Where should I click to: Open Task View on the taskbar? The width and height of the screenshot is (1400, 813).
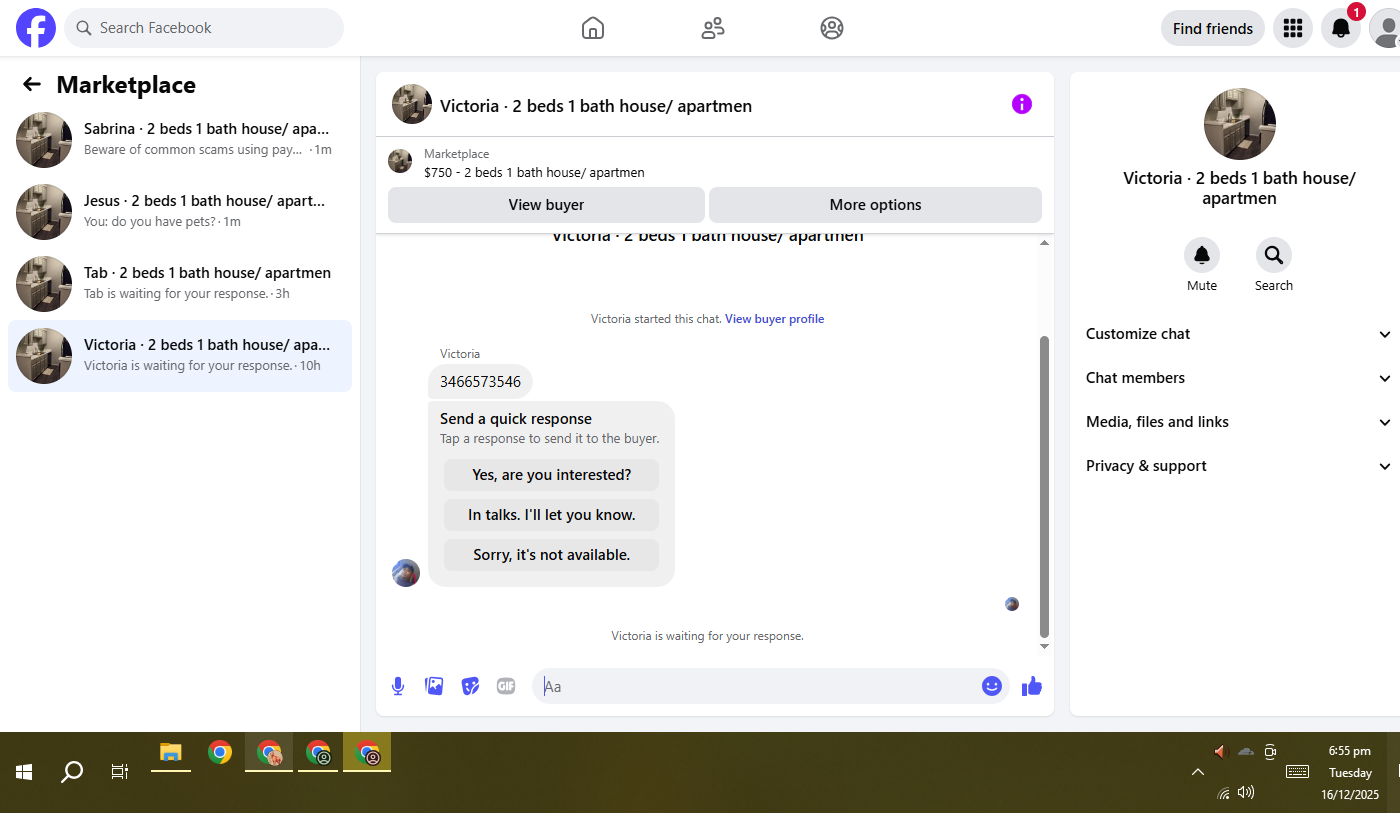[120, 771]
